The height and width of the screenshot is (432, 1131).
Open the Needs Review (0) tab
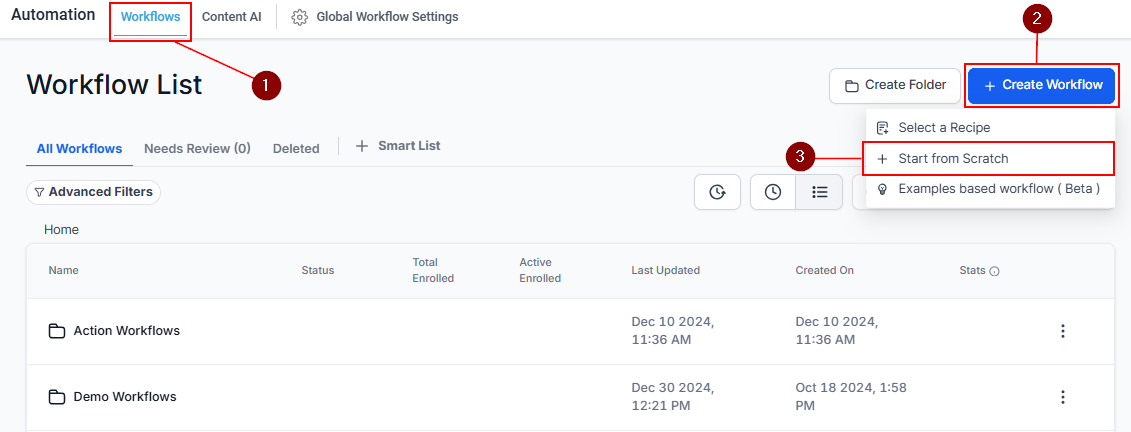pos(197,149)
